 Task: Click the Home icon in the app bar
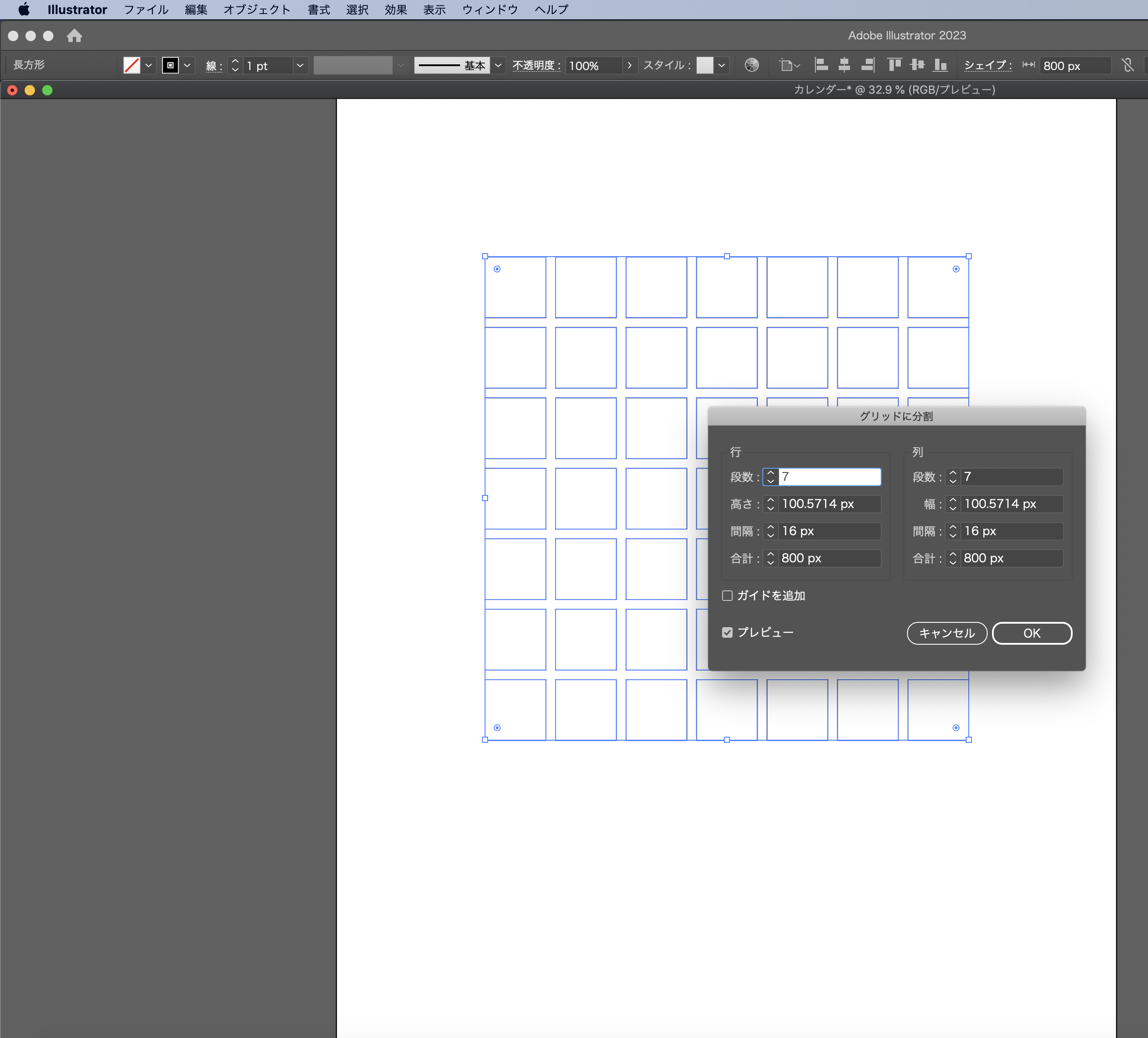click(x=74, y=36)
